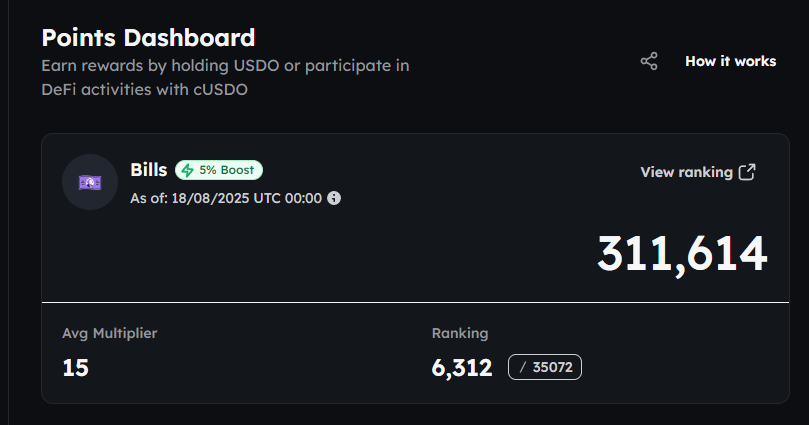This screenshot has height=425, width=809.
Task: Click the share icon near How it works
Action: [x=649, y=62]
